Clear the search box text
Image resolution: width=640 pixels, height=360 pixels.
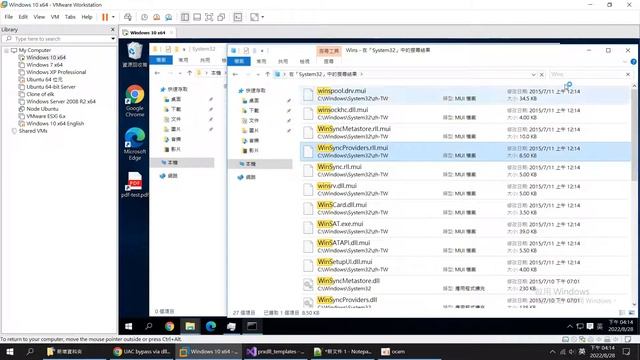pos(628,74)
